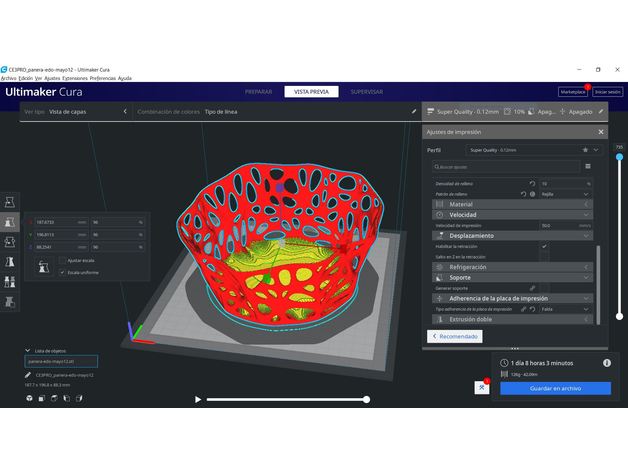This screenshot has height=472, width=628.
Task: Select the Per Model Settings tool
Action: (10, 282)
